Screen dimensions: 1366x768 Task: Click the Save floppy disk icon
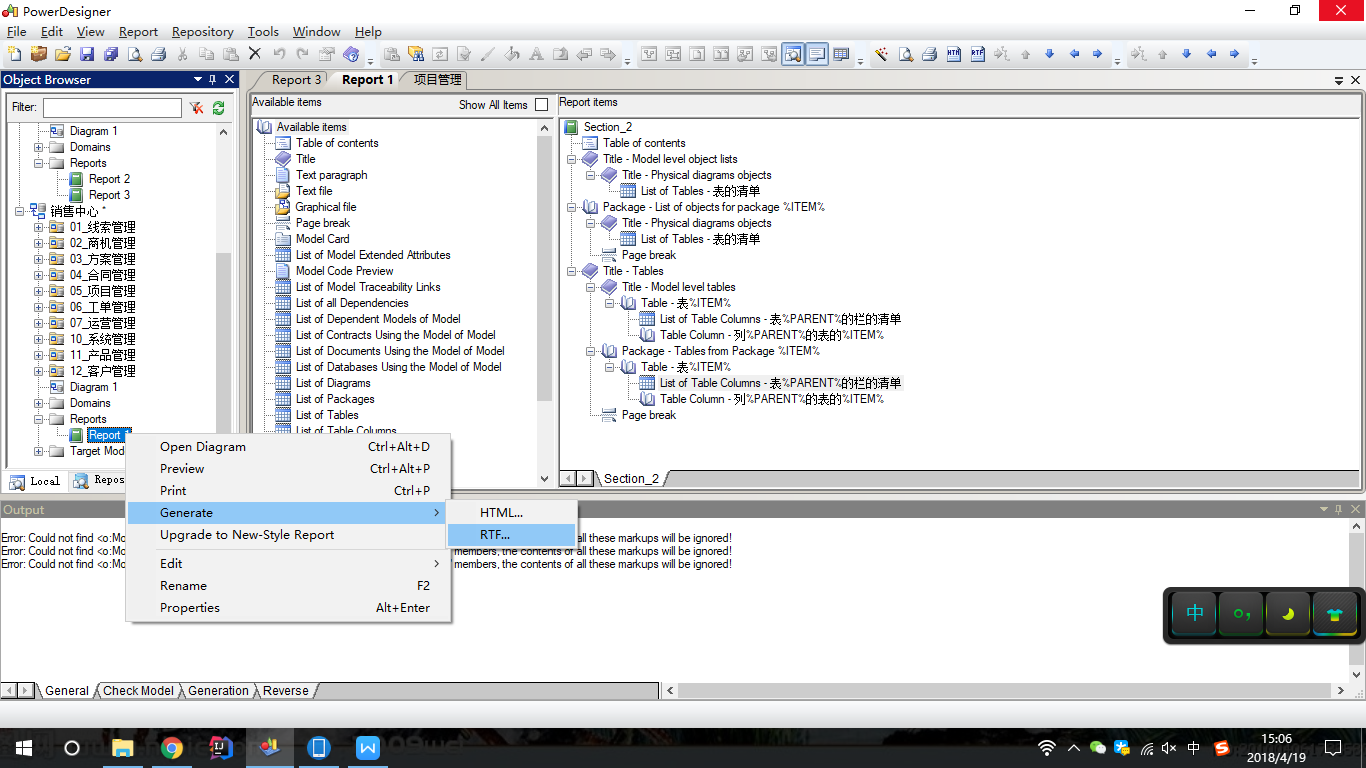click(x=87, y=54)
